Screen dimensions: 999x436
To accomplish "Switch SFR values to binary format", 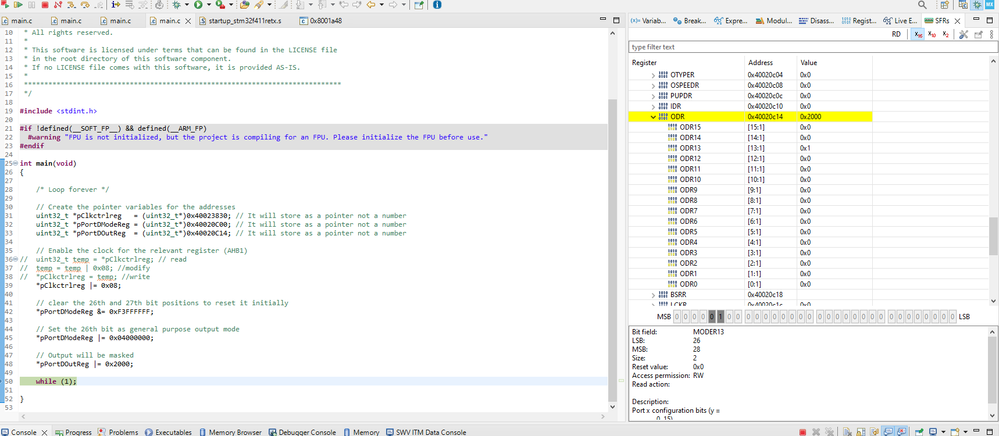I will [x=946, y=34].
